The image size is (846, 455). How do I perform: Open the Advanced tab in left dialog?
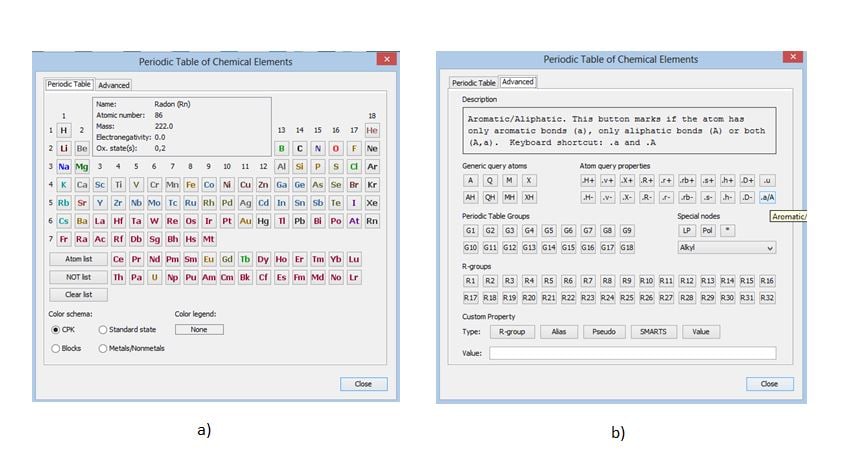[x=113, y=85]
